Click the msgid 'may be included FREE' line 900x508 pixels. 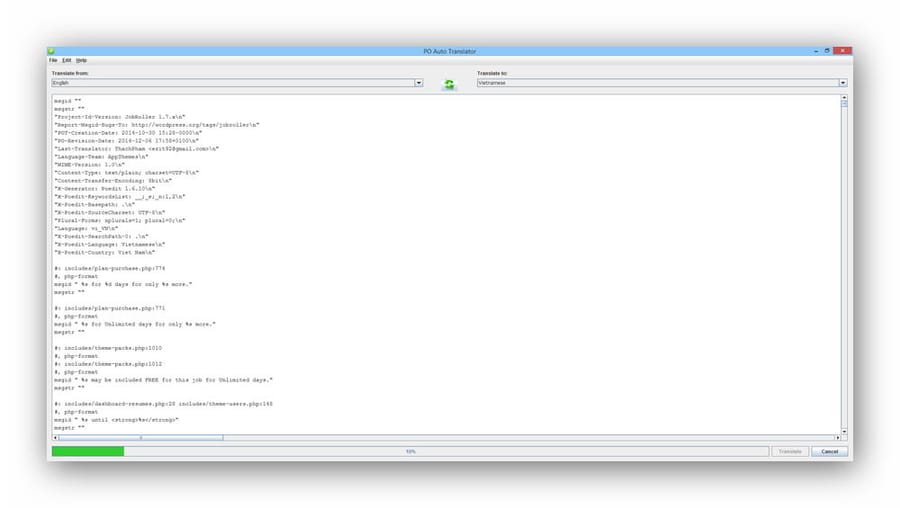[164, 380]
